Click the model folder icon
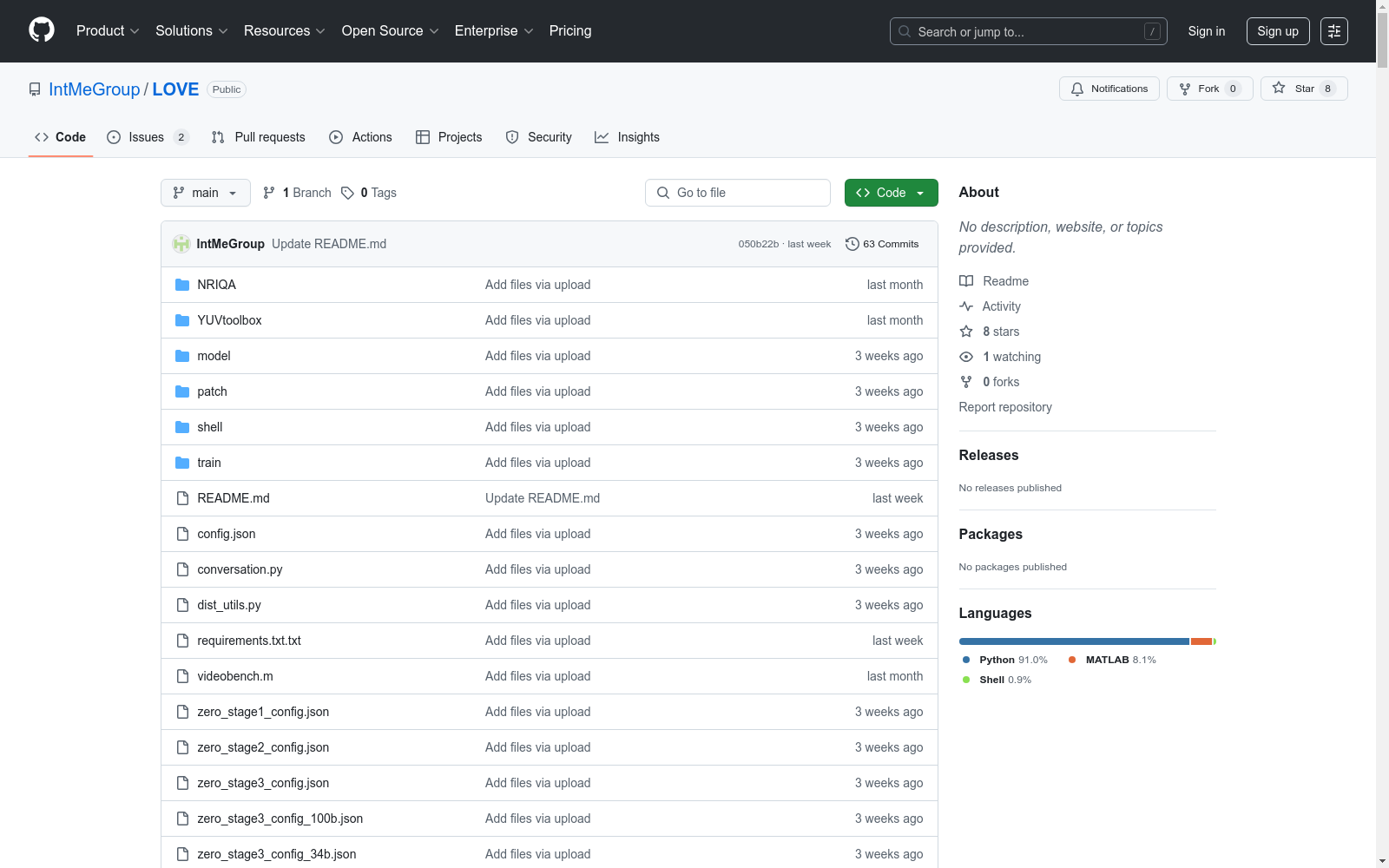 182,356
